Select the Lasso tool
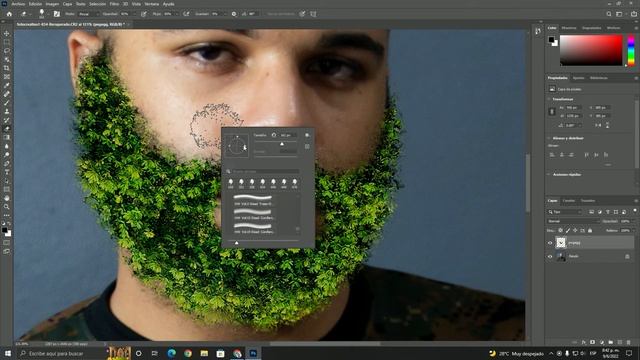 (x=7, y=51)
